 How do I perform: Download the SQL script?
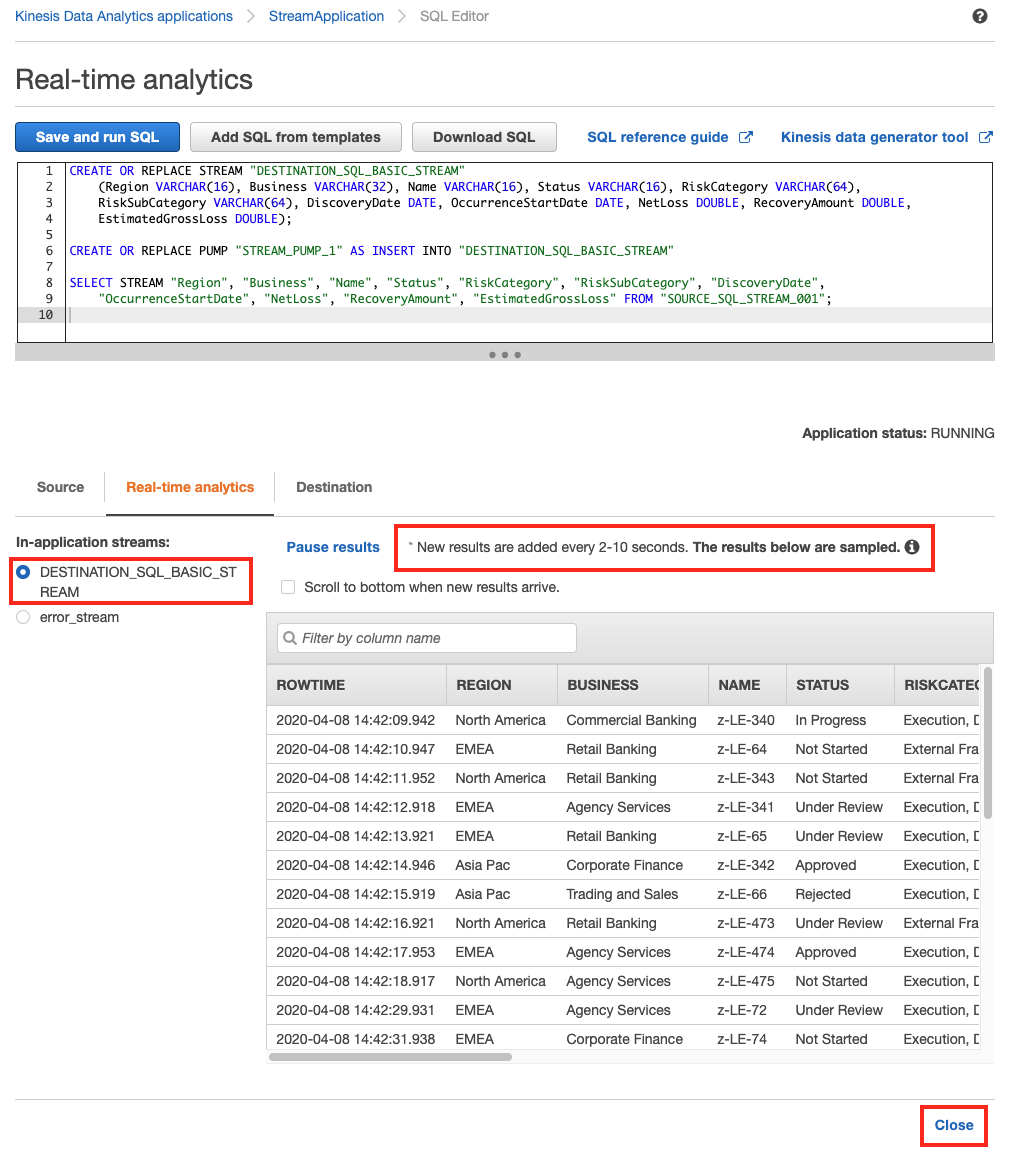pos(484,137)
